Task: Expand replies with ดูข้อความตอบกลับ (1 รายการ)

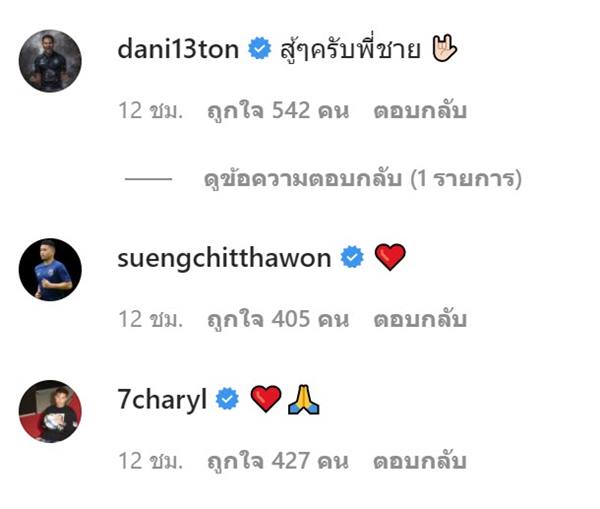Action: 363,179
